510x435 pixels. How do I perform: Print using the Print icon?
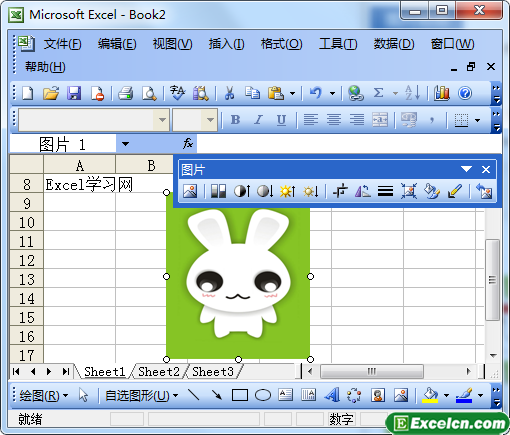tap(125, 93)
